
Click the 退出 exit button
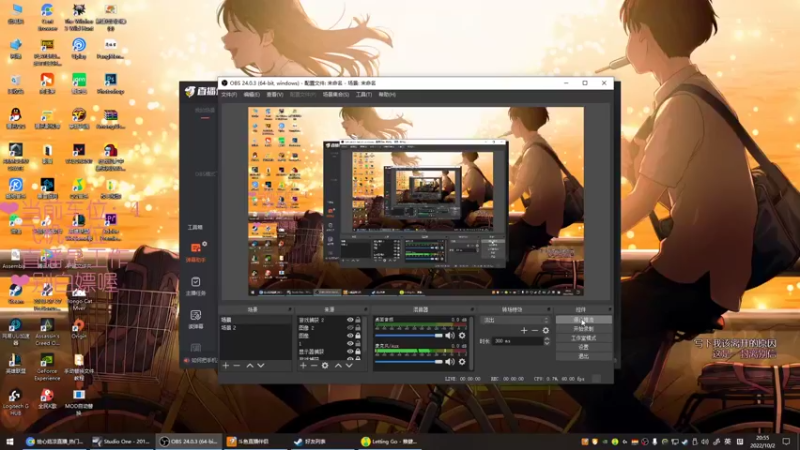pos(583,356)
